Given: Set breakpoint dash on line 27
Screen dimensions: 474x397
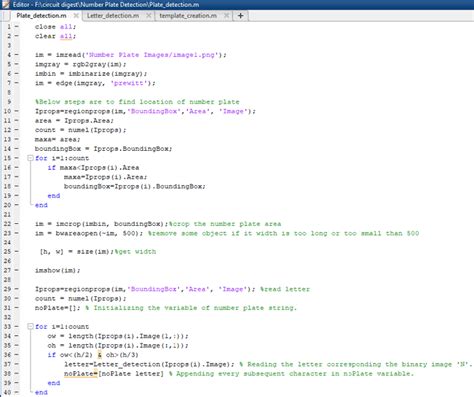Looking at the screenshot, I should tap(17, 270).
